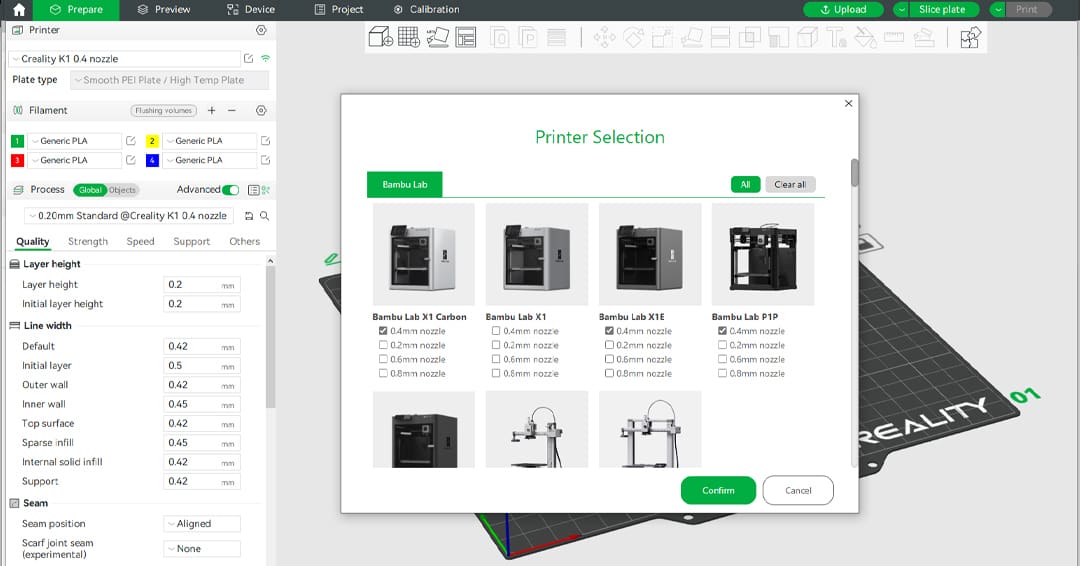
Task: Click the Auto orient toolbar icon
Action: 437,37
